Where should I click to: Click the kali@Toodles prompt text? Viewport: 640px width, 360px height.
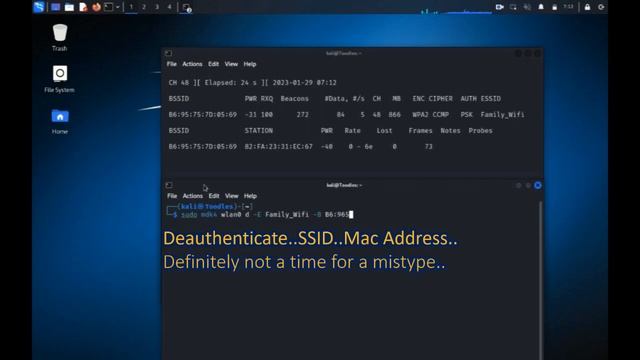pyautogui.click(x=207, y=207)
